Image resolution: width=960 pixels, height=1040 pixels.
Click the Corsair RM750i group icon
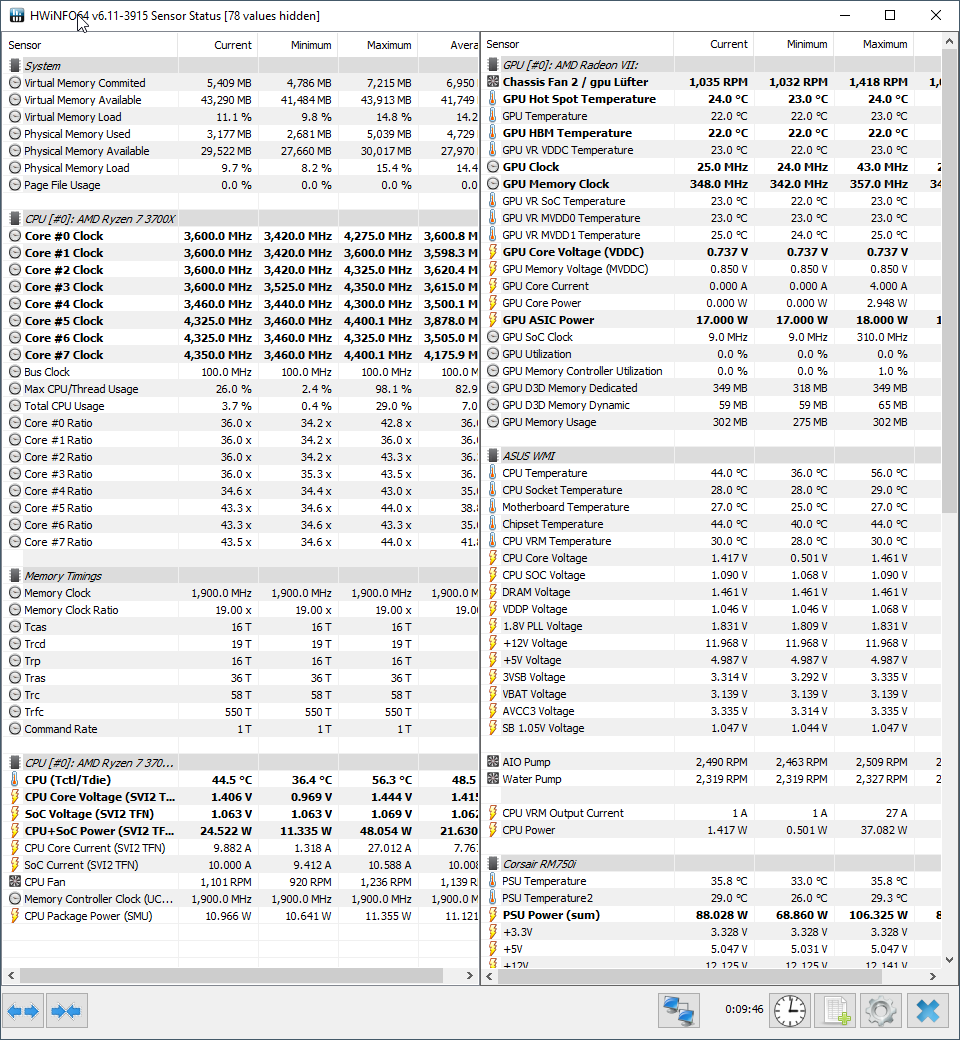[493, 864]
